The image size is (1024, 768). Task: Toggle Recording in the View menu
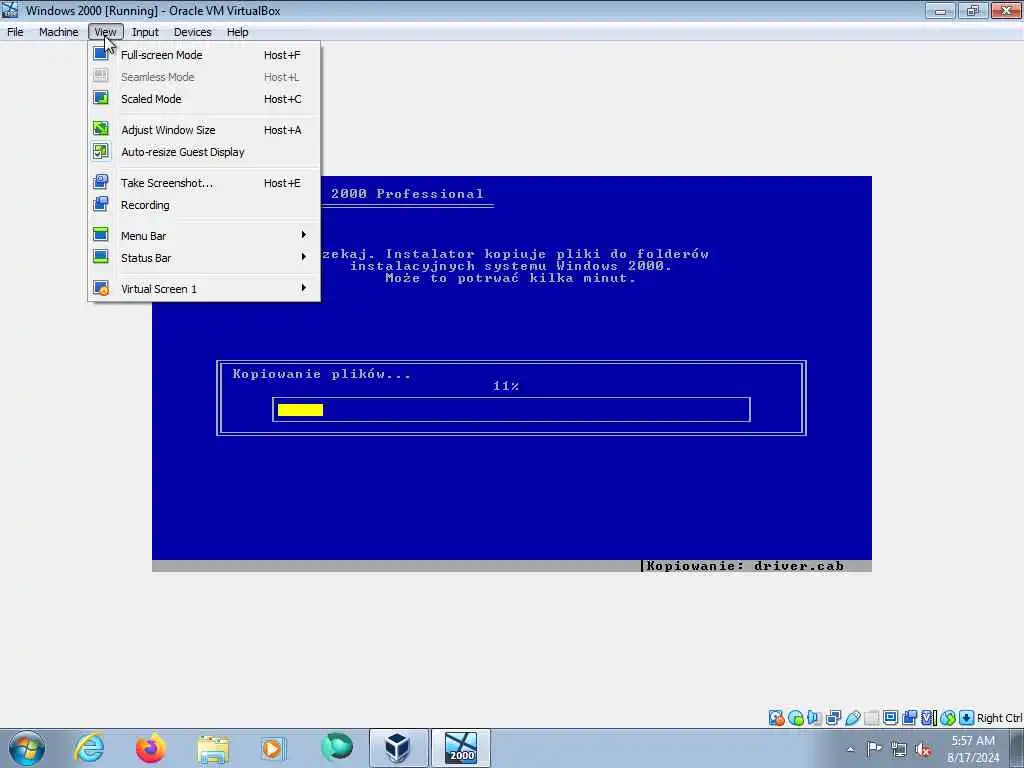coord(204,204)
